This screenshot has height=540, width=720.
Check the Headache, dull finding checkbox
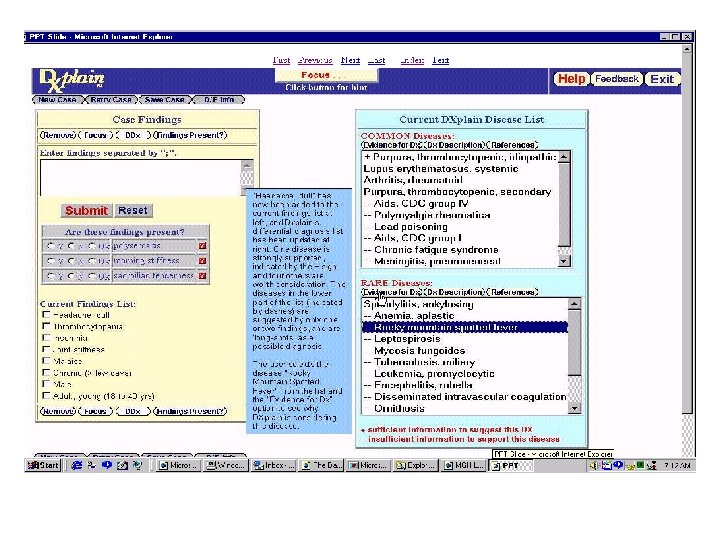click(46, 315)
